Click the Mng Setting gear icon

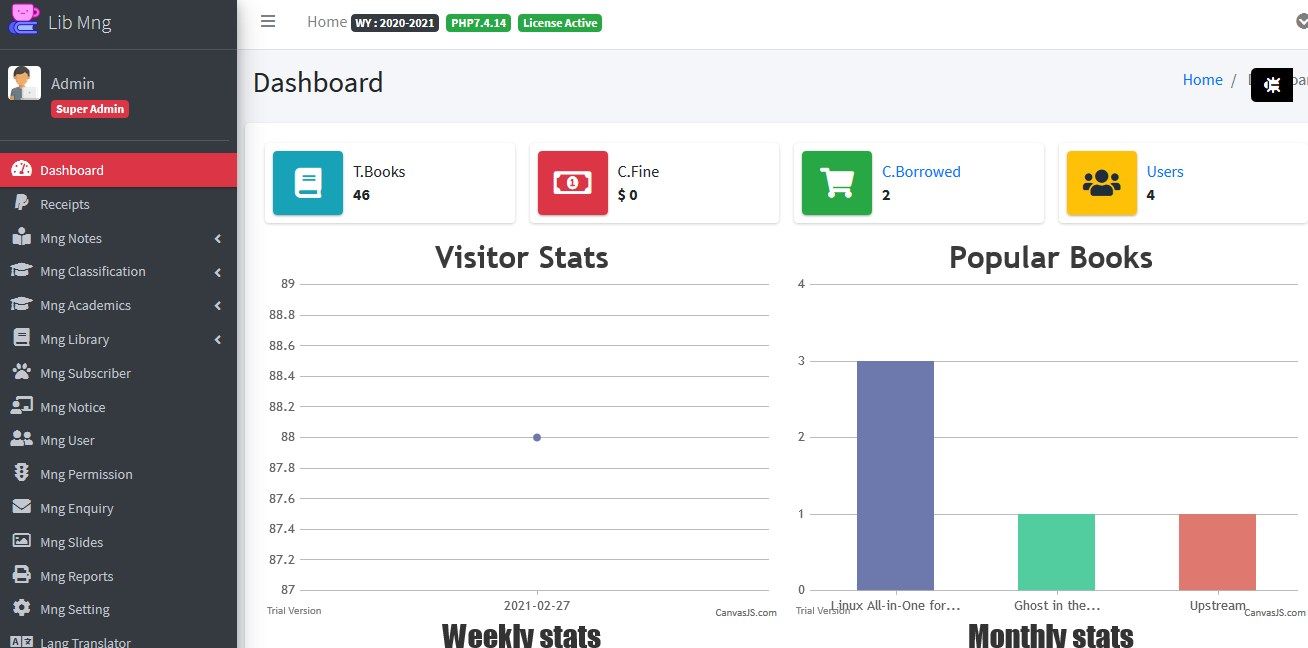(x=21, y=608)
